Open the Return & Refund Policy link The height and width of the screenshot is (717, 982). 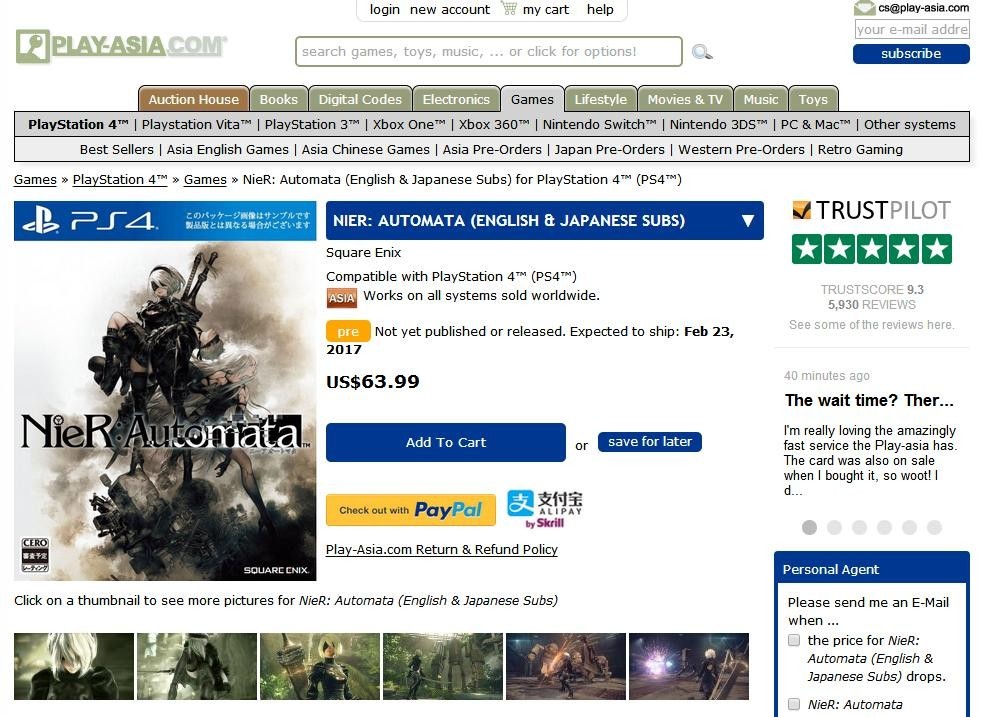441,549
